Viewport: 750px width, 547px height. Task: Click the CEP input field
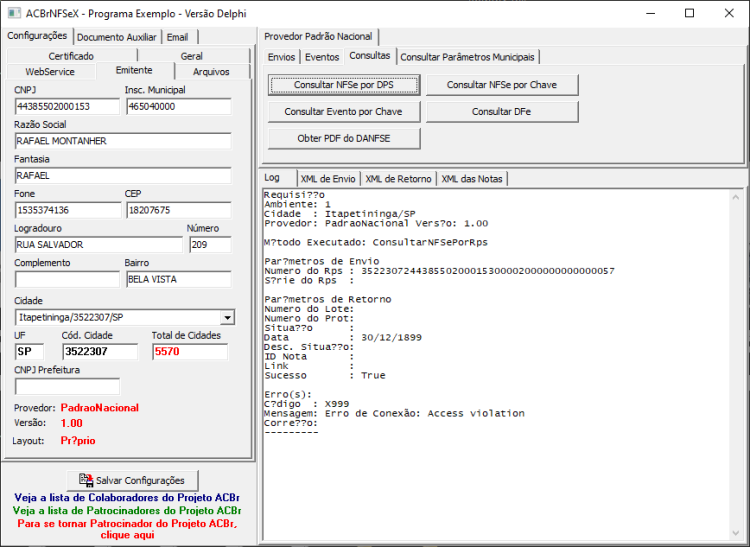click(179, 210)
